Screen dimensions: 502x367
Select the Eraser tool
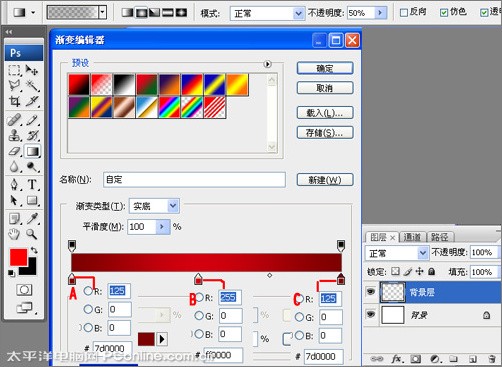pyautogui.click(x=14, y=151)
